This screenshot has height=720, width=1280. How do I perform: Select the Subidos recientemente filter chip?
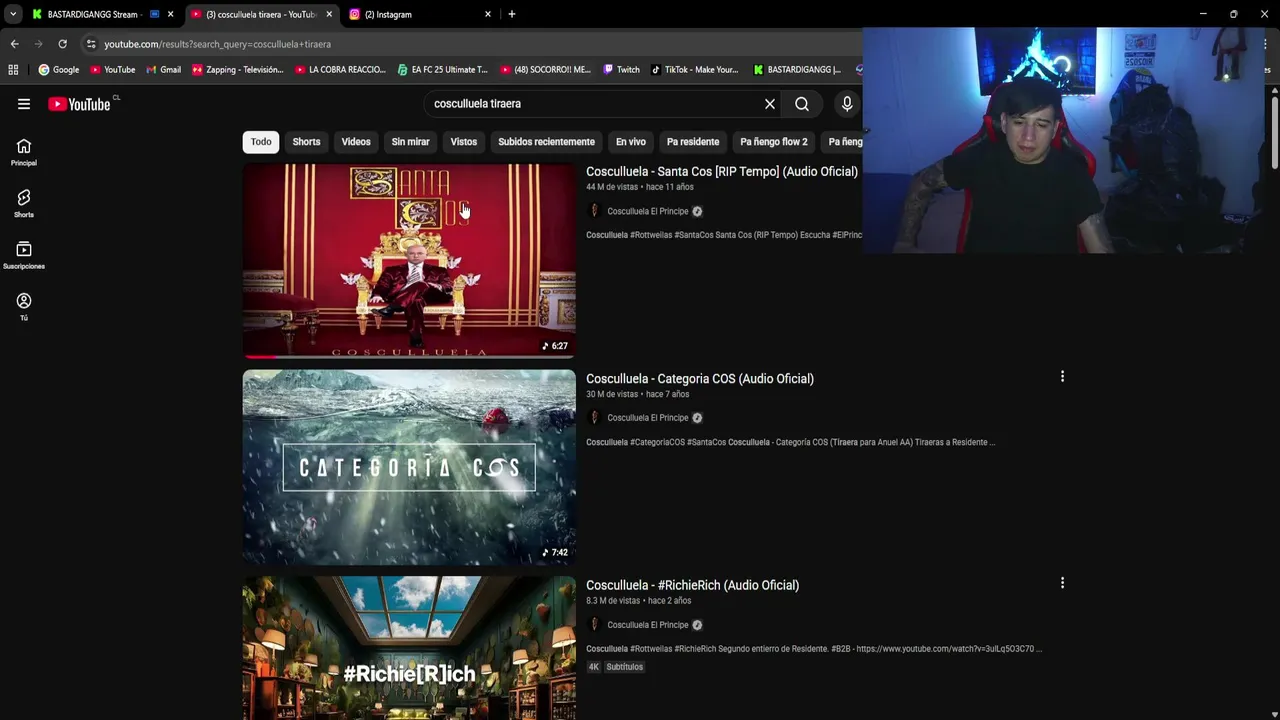coord(546,142)
